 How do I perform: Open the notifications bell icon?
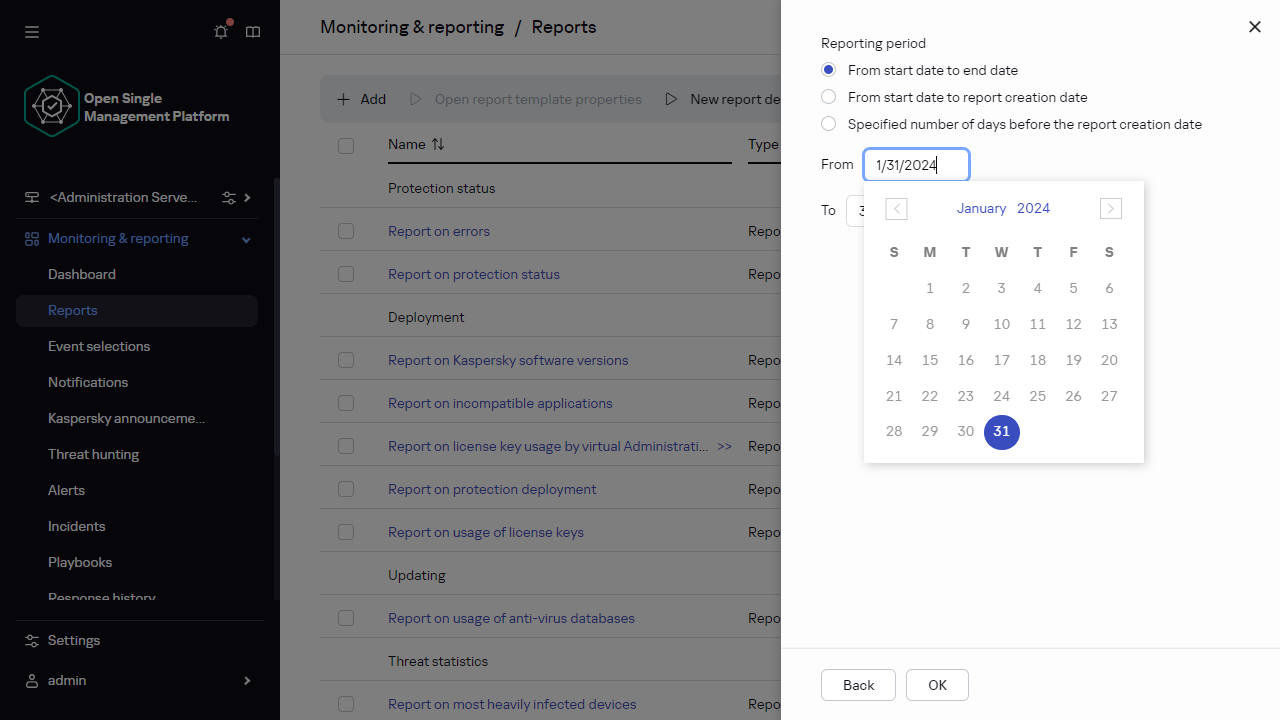[221, 32]
